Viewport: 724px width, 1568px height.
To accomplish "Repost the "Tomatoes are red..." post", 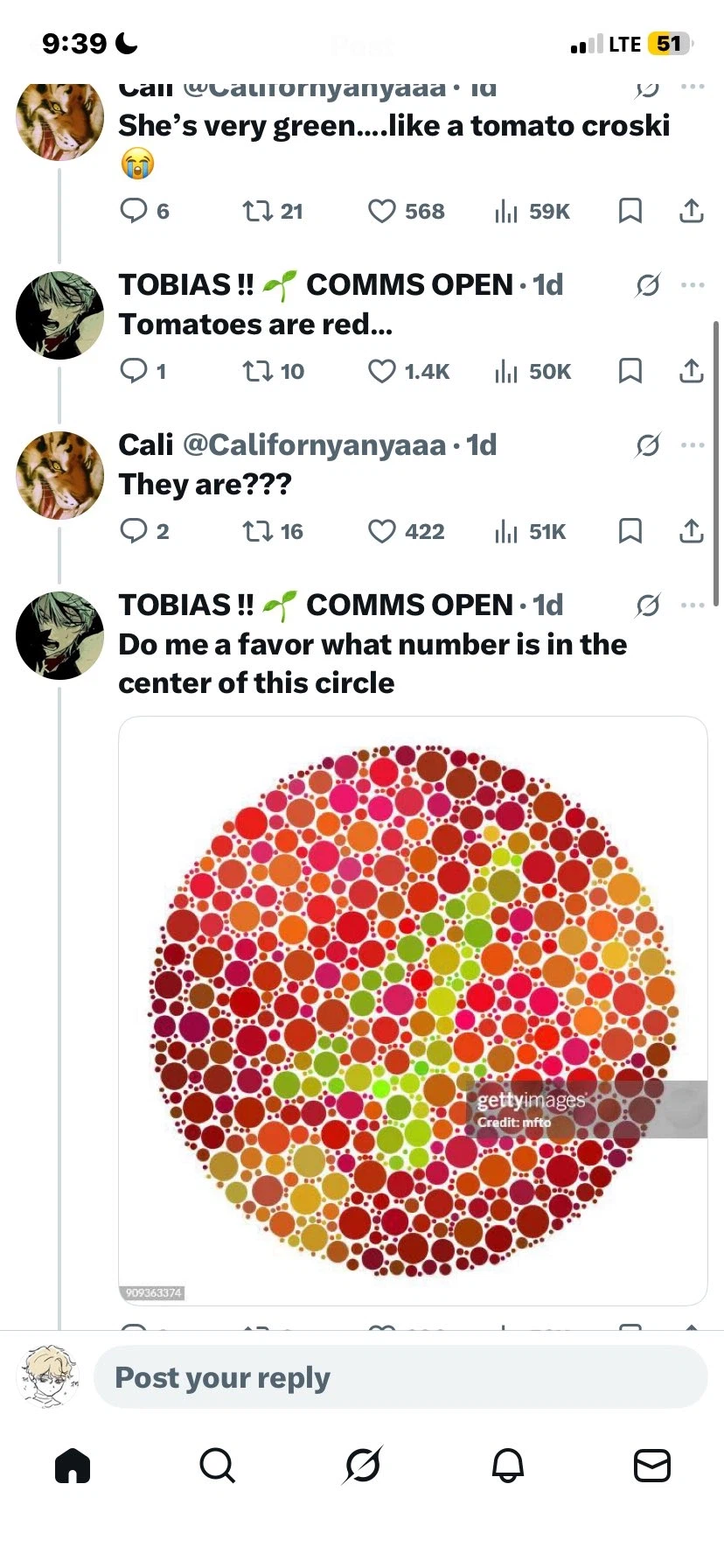I will 257,371.
